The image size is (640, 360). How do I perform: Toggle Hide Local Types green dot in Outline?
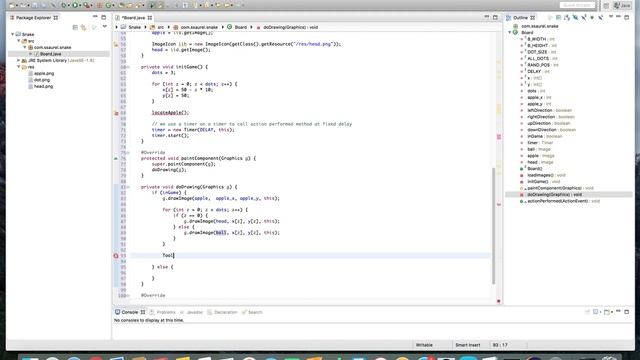592,18
